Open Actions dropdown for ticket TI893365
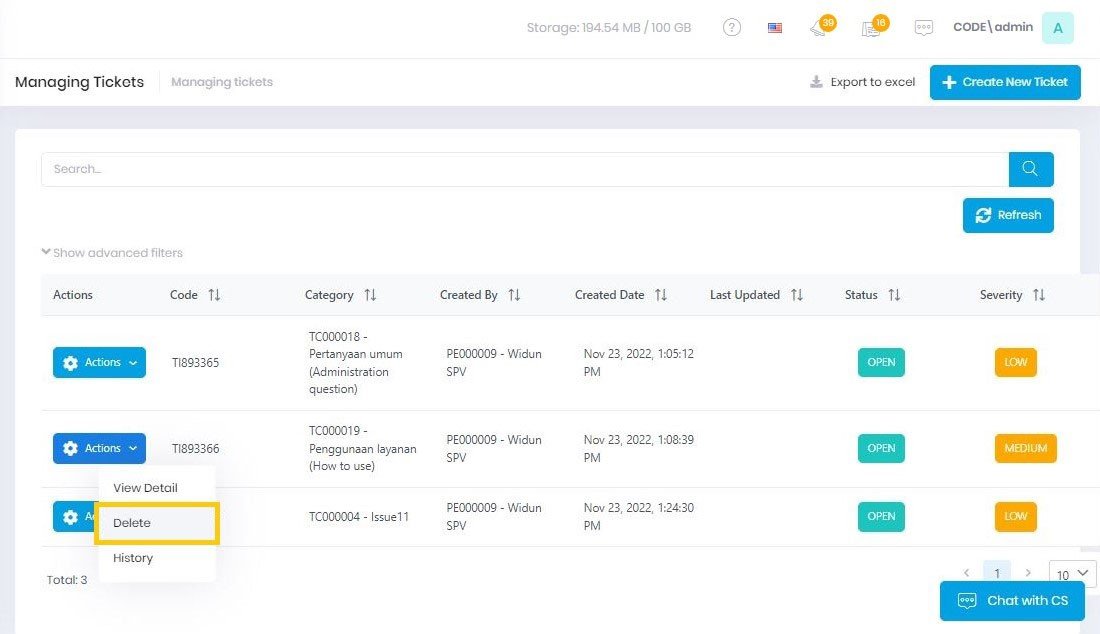Image resolution: width=1100 pixels, height=634 pixels. 99,363
